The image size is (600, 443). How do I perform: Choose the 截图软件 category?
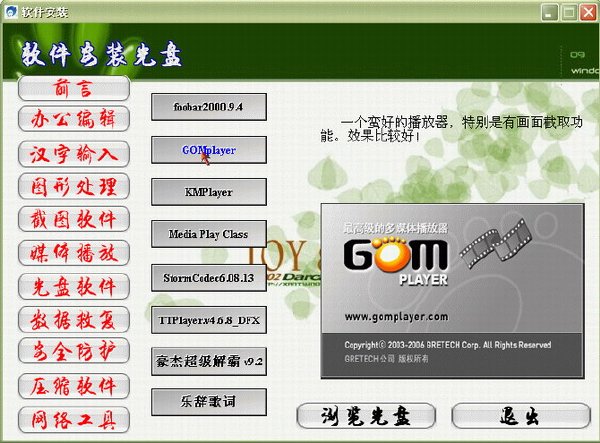[x=74, y=219]
